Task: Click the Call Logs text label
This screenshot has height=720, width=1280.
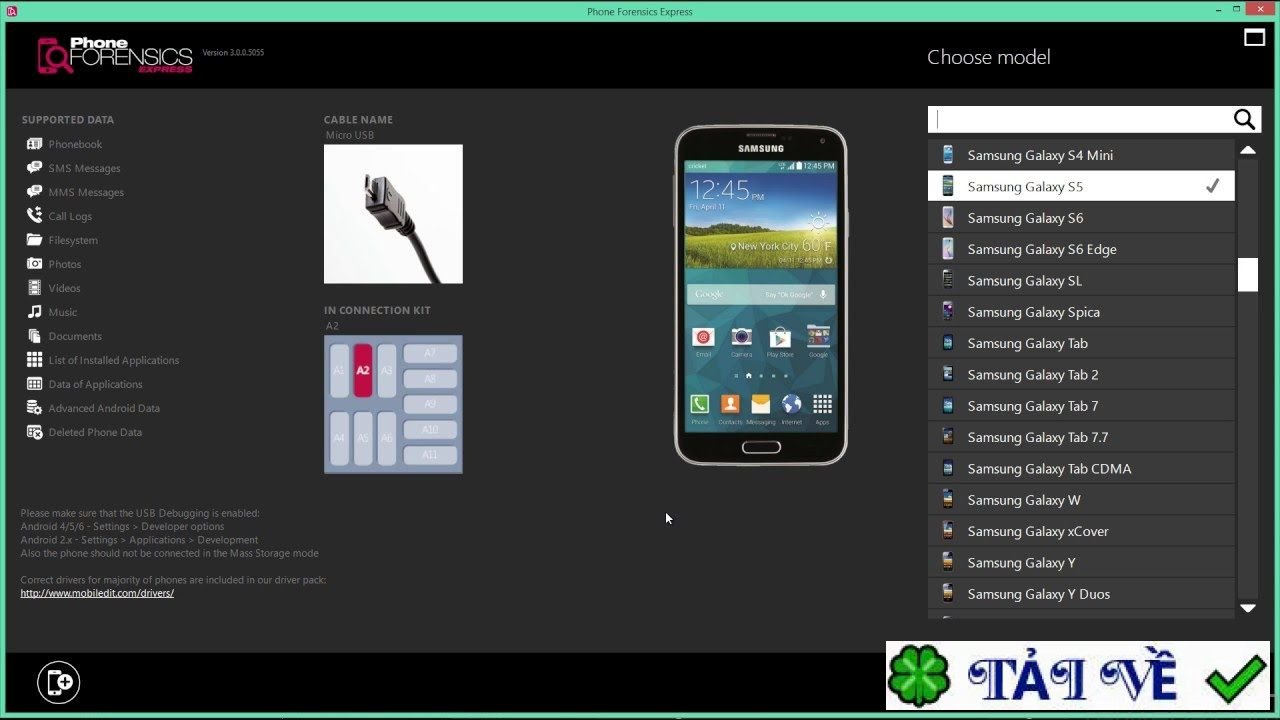Action: coord(70,216)
